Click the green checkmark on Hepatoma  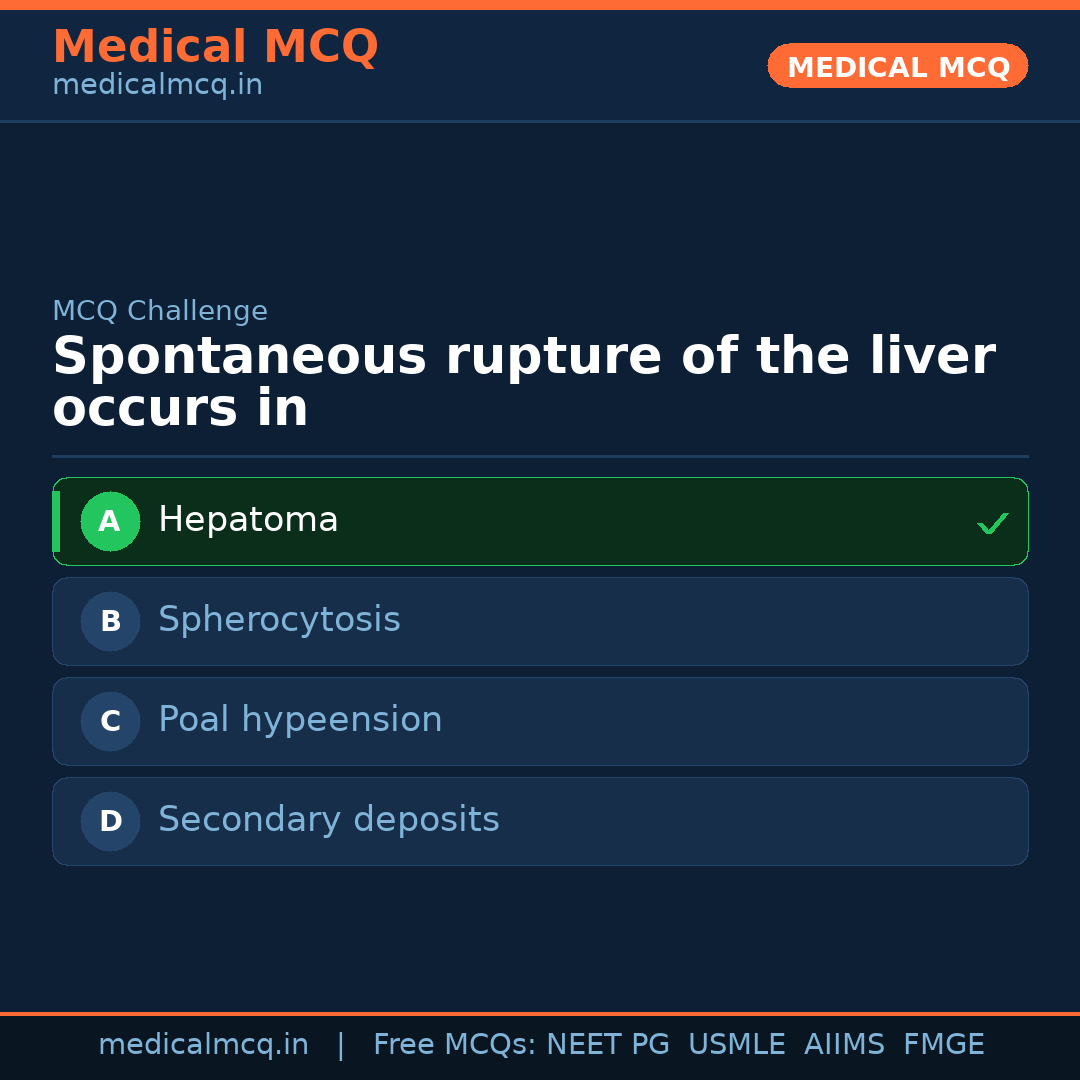pyautogui.click(x=992, y=523)
